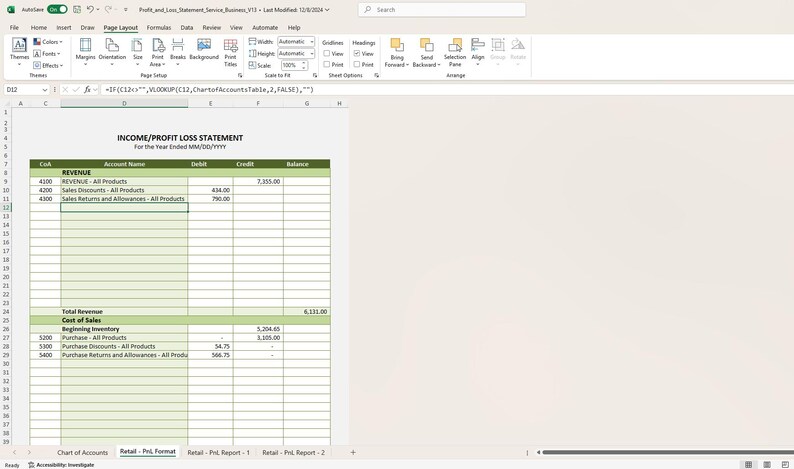Switch to Normal view in status bar

click(748, 464)
